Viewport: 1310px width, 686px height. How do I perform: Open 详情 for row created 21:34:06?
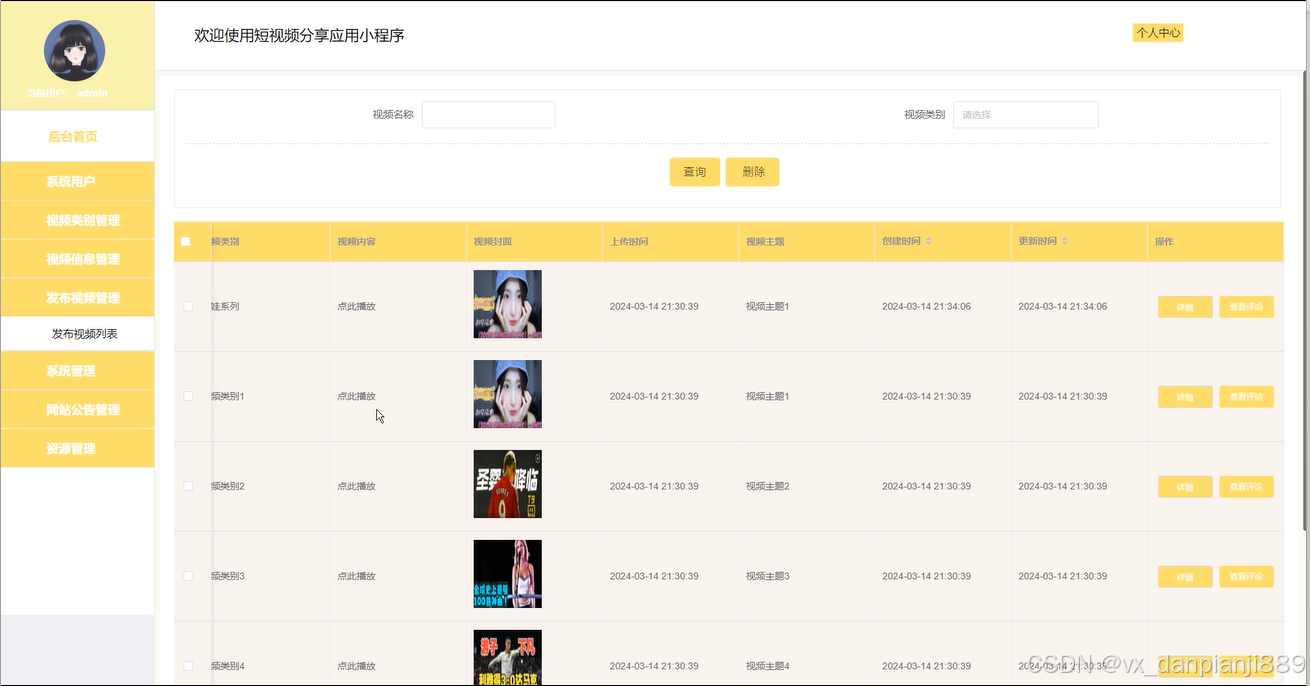coord(1185,307)
